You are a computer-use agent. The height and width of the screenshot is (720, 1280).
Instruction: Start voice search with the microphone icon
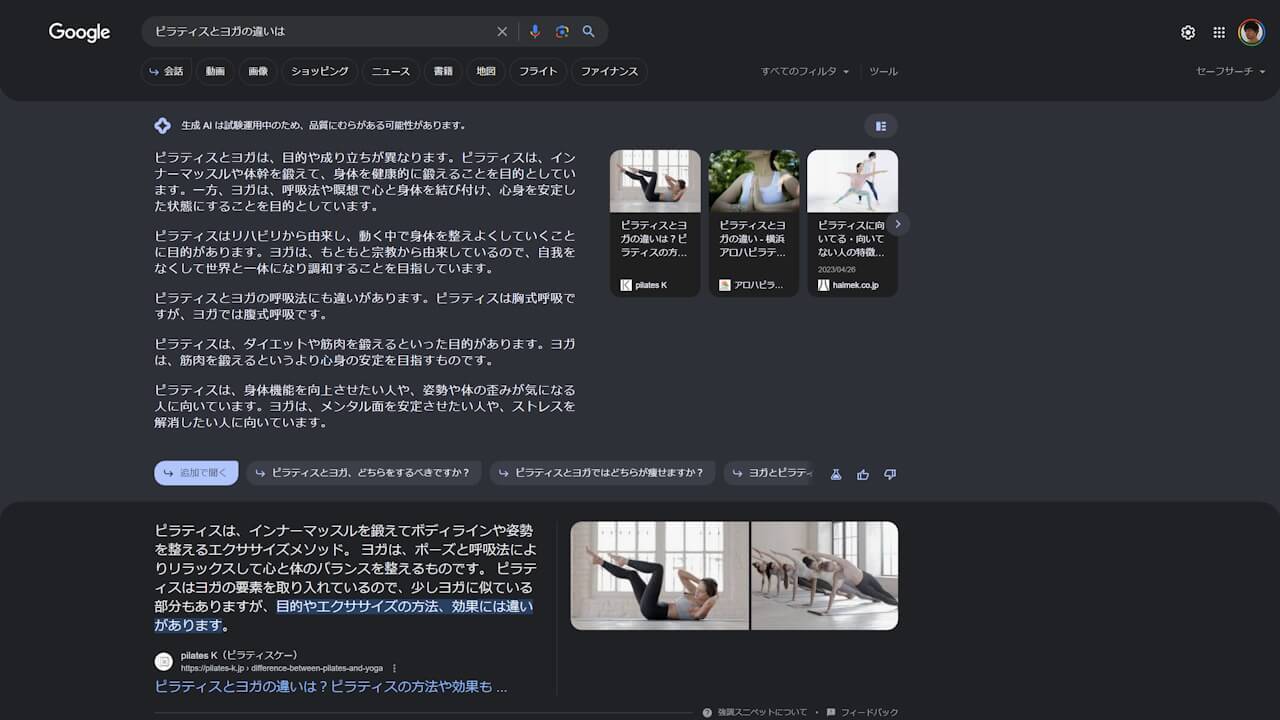(535, 31)
